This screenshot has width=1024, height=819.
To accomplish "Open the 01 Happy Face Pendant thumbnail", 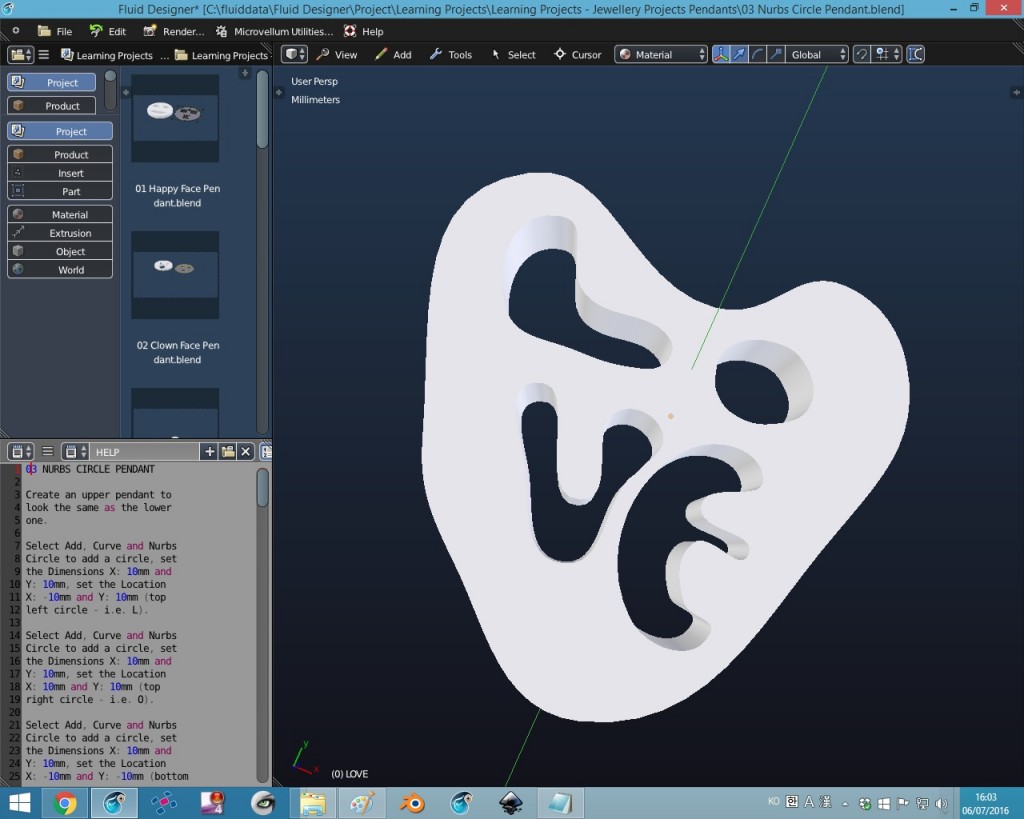I will click(175, 118).
